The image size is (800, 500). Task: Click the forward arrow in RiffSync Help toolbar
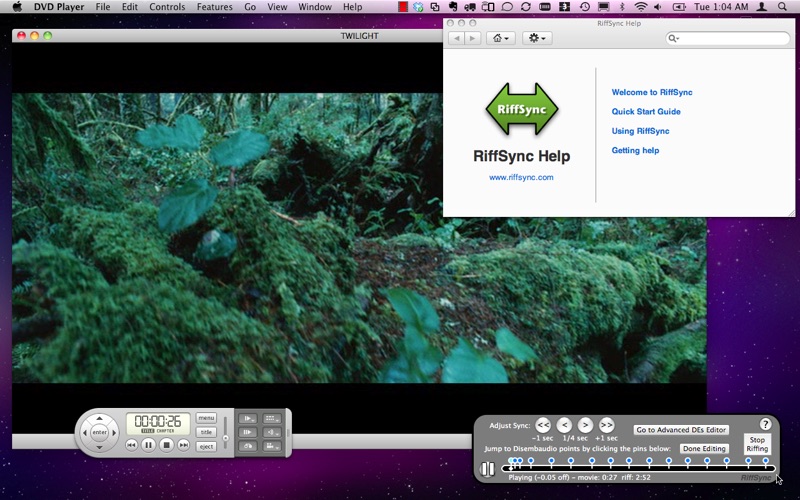(x=472, y=38)
